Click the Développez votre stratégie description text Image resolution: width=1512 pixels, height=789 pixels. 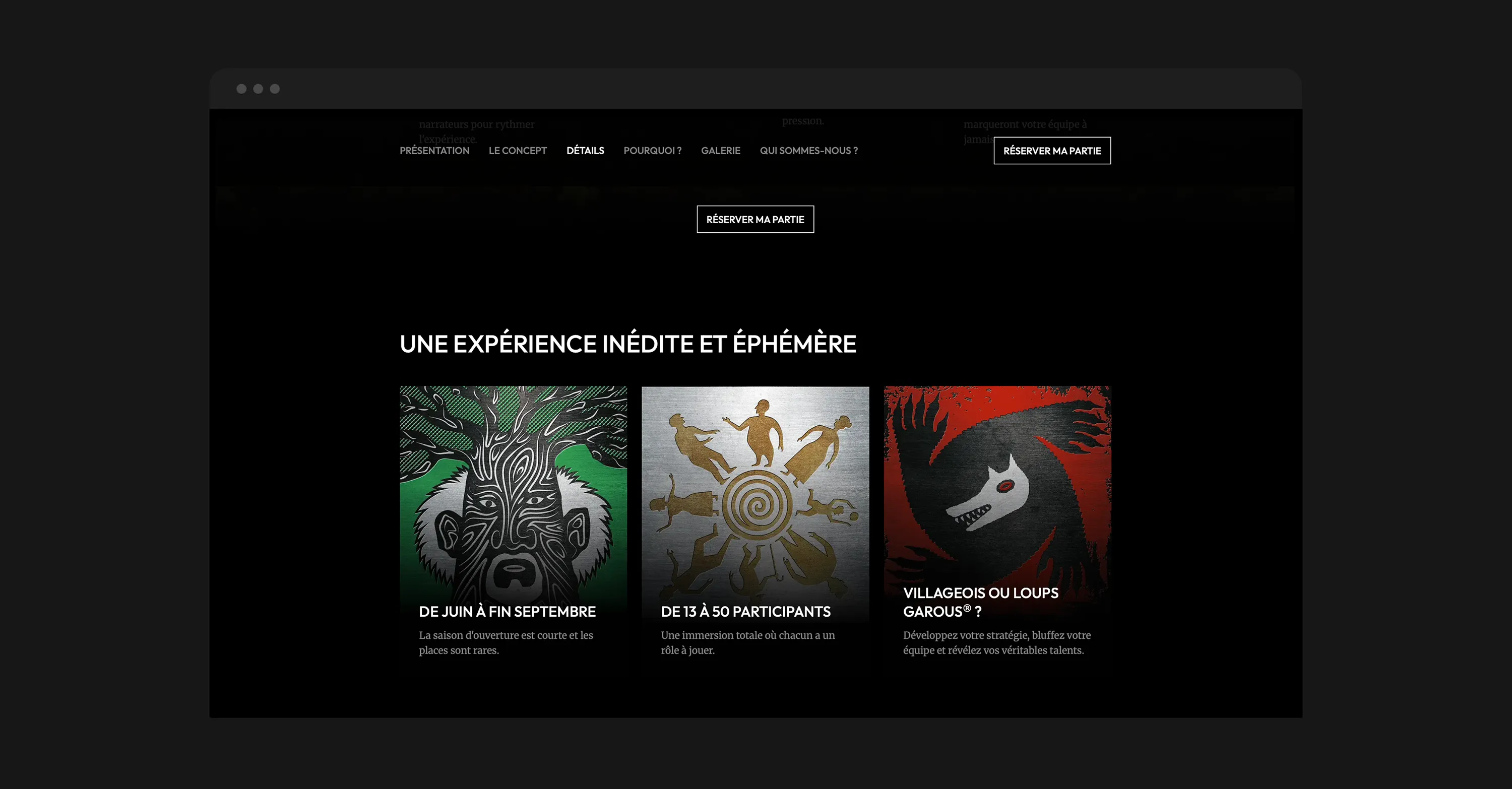pyautogui.click(x=996, y=643)
